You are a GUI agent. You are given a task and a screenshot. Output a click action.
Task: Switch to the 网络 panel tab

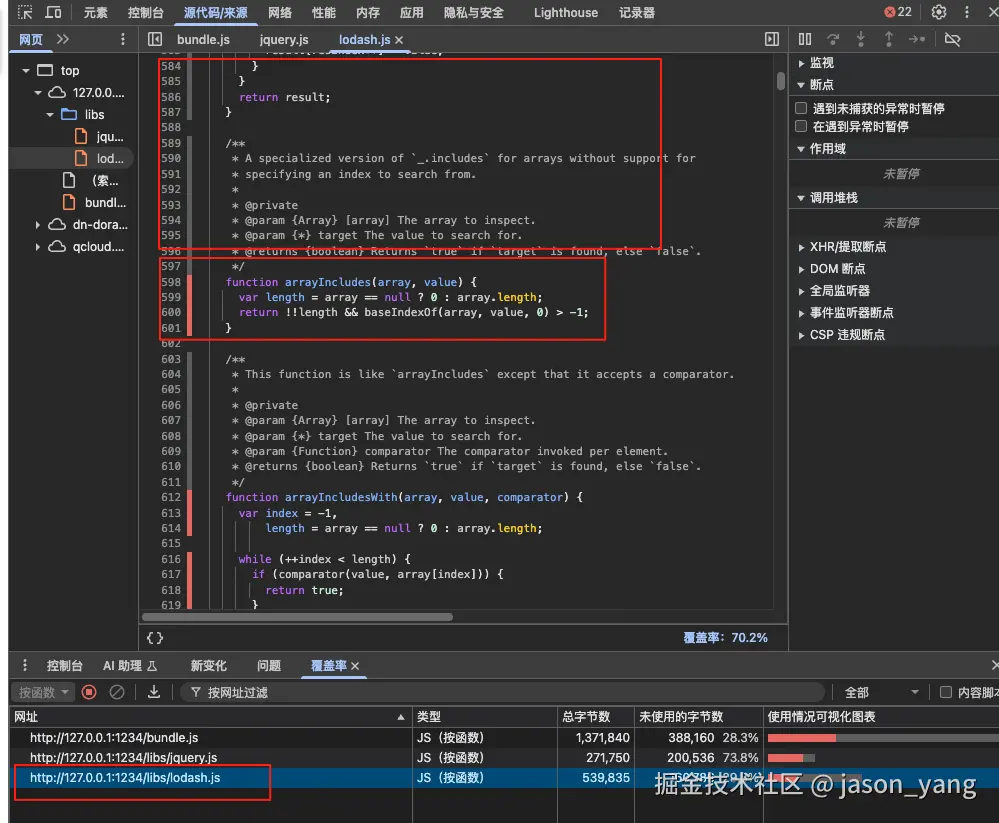click(280, 13)
